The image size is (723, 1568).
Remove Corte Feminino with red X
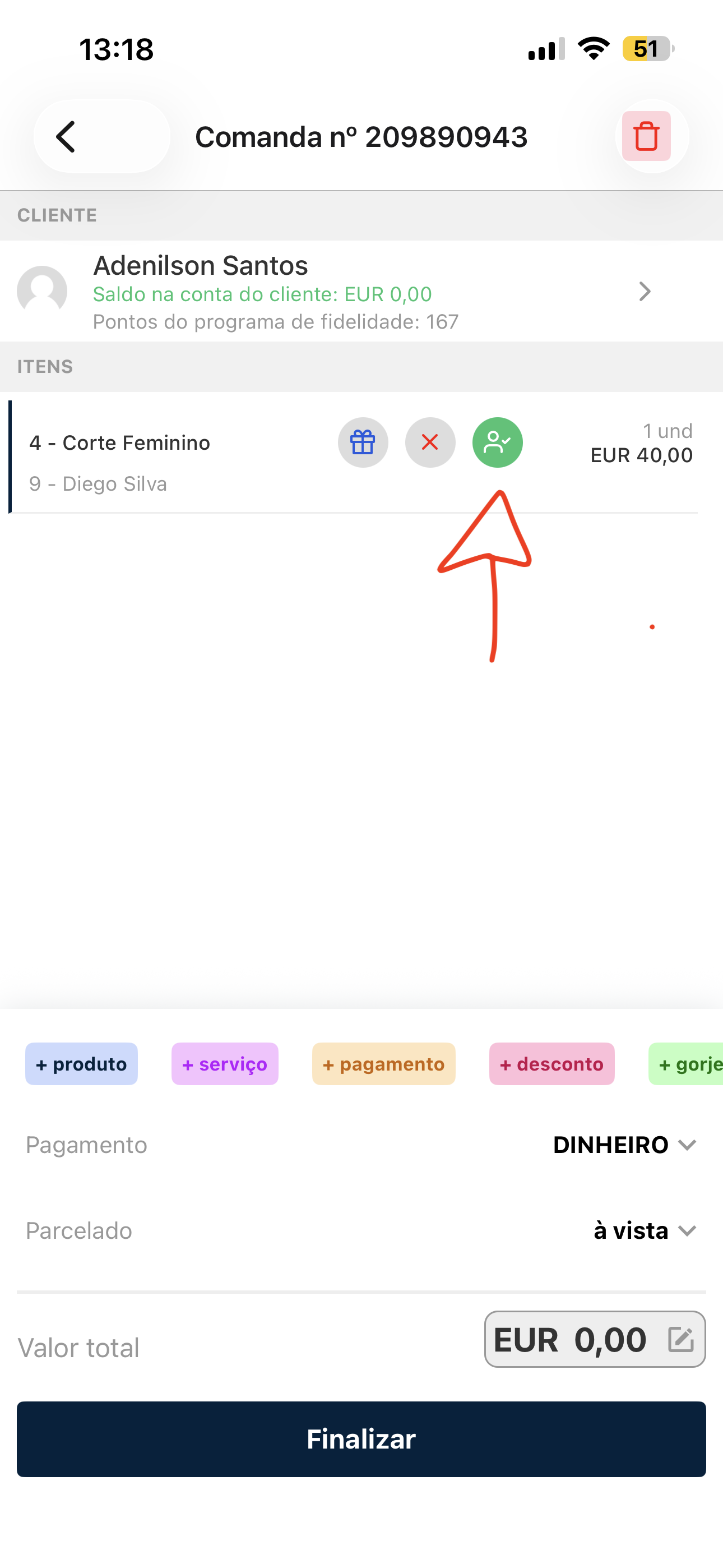coord(430,442)
